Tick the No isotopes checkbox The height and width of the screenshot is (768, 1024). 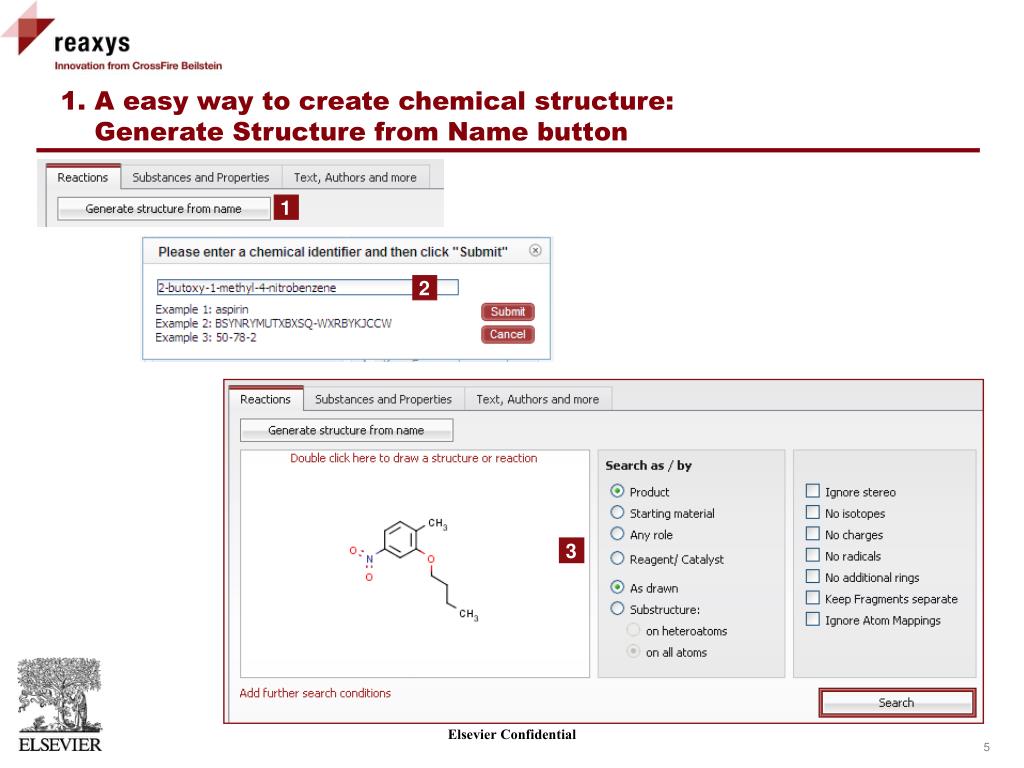812,513
